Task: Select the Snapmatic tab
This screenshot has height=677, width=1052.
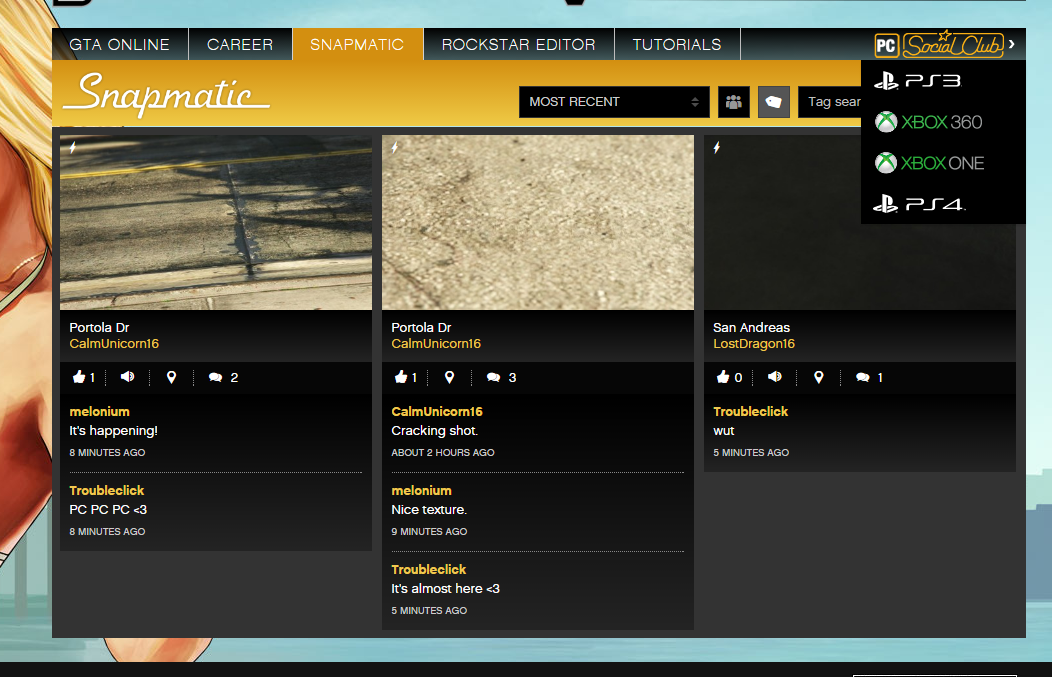Action: (x=358, y=44)
